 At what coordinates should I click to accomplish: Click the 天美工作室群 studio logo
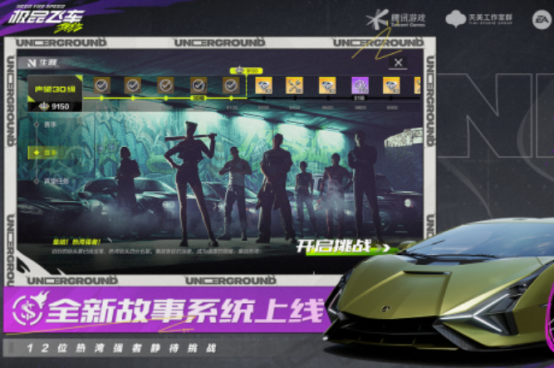(479, 19)
